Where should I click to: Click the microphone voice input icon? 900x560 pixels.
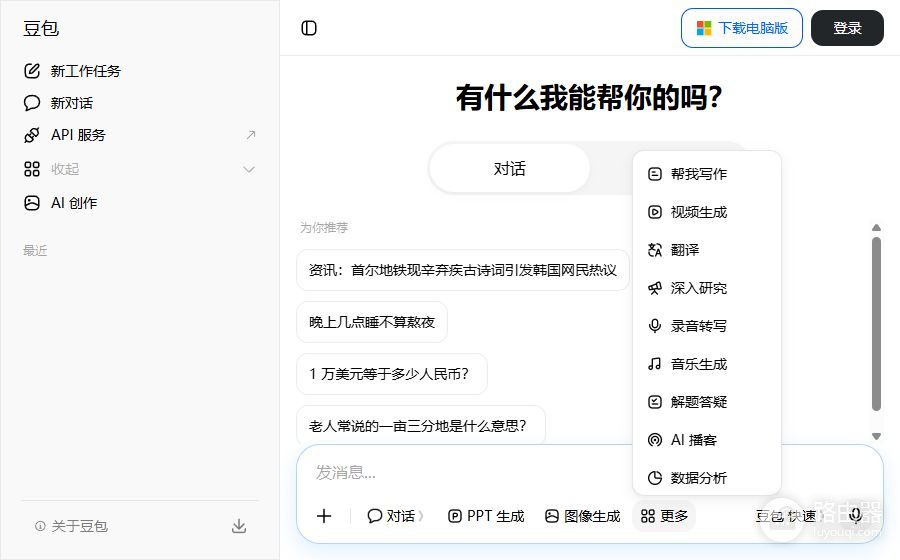pos(855,515)
